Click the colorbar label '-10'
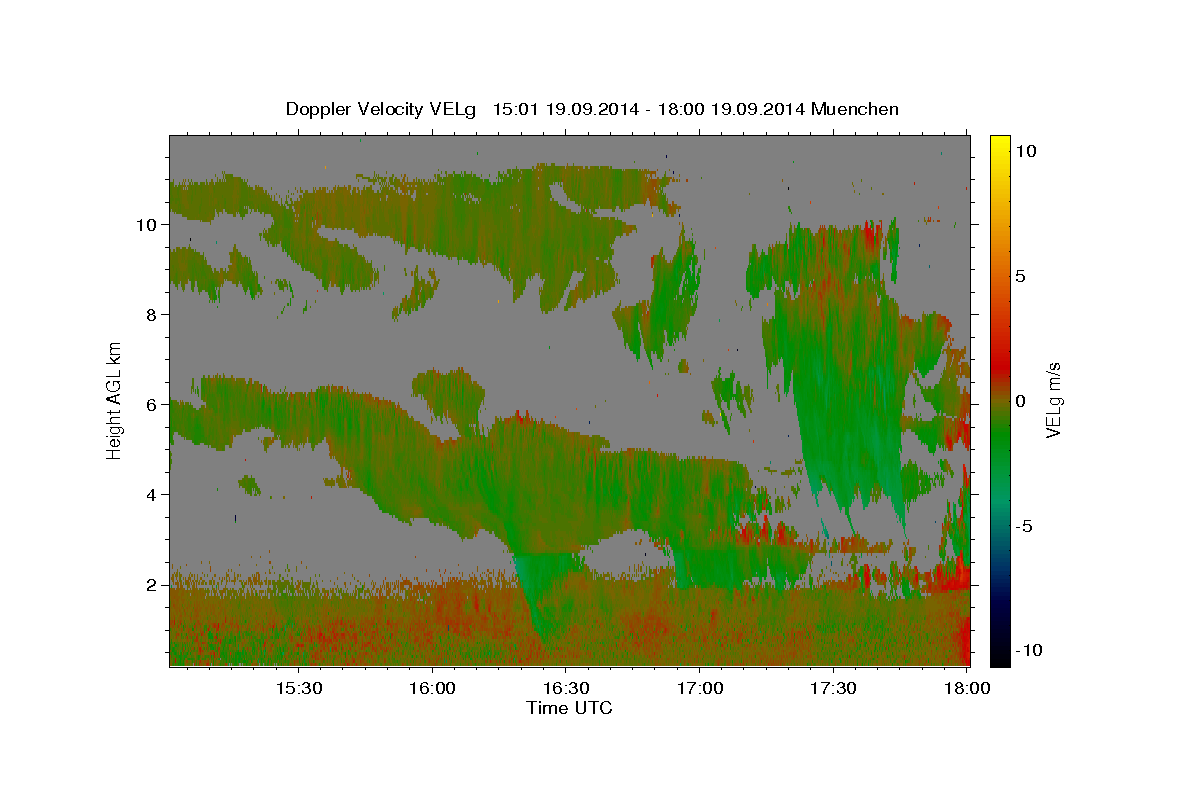1200x800 pixels. coord(1027,650)
